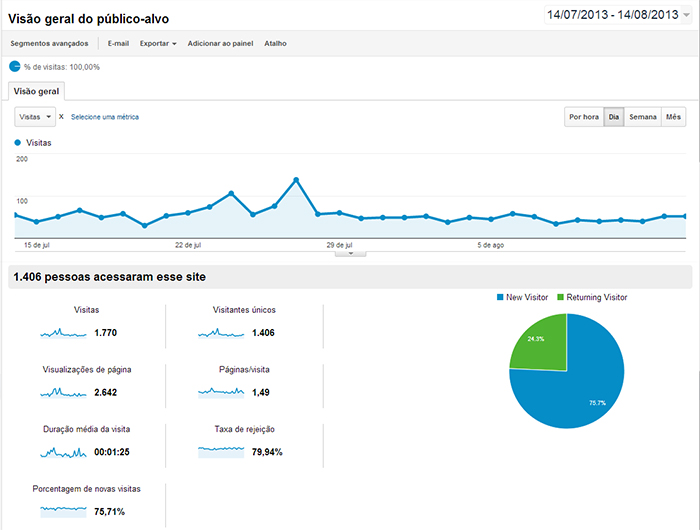Click the Visitas sparkline thumbnail
Screen dimensions: 700x530
pyautogui.click(x=64, y=332)
